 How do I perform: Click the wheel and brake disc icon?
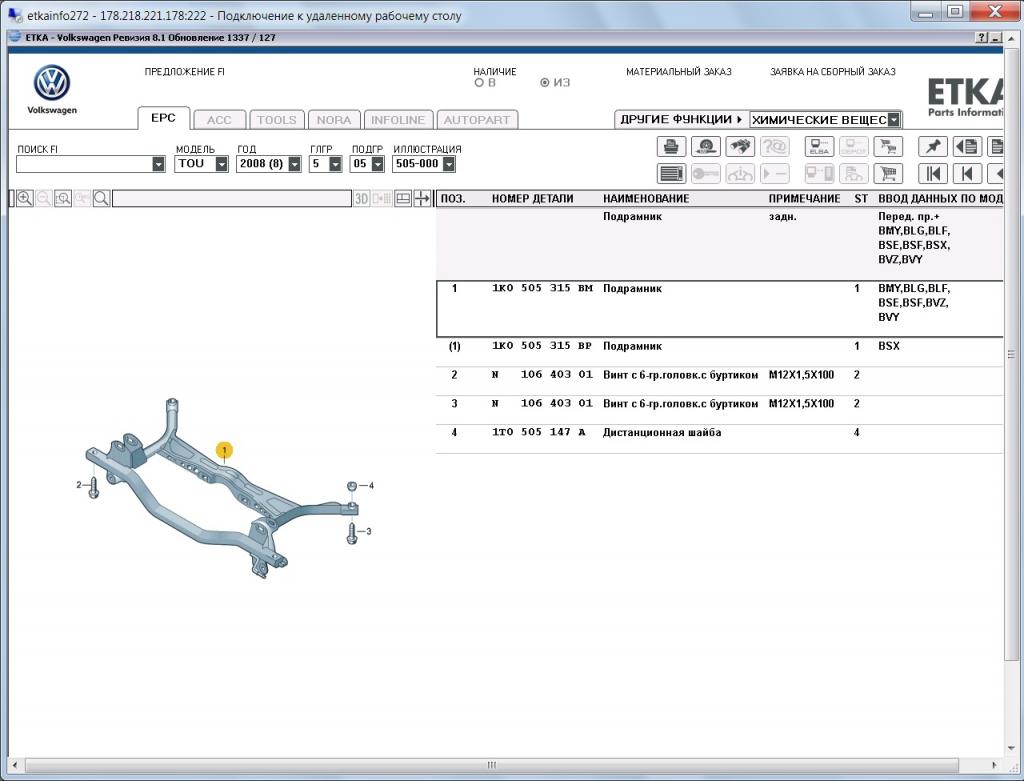705,146
